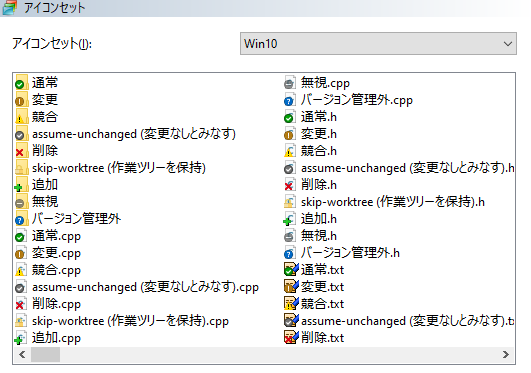The width and height of the screenshot is (531, 373).
Task: Click the folder assume-unchanged overlay icon
Action: [21, 134]
